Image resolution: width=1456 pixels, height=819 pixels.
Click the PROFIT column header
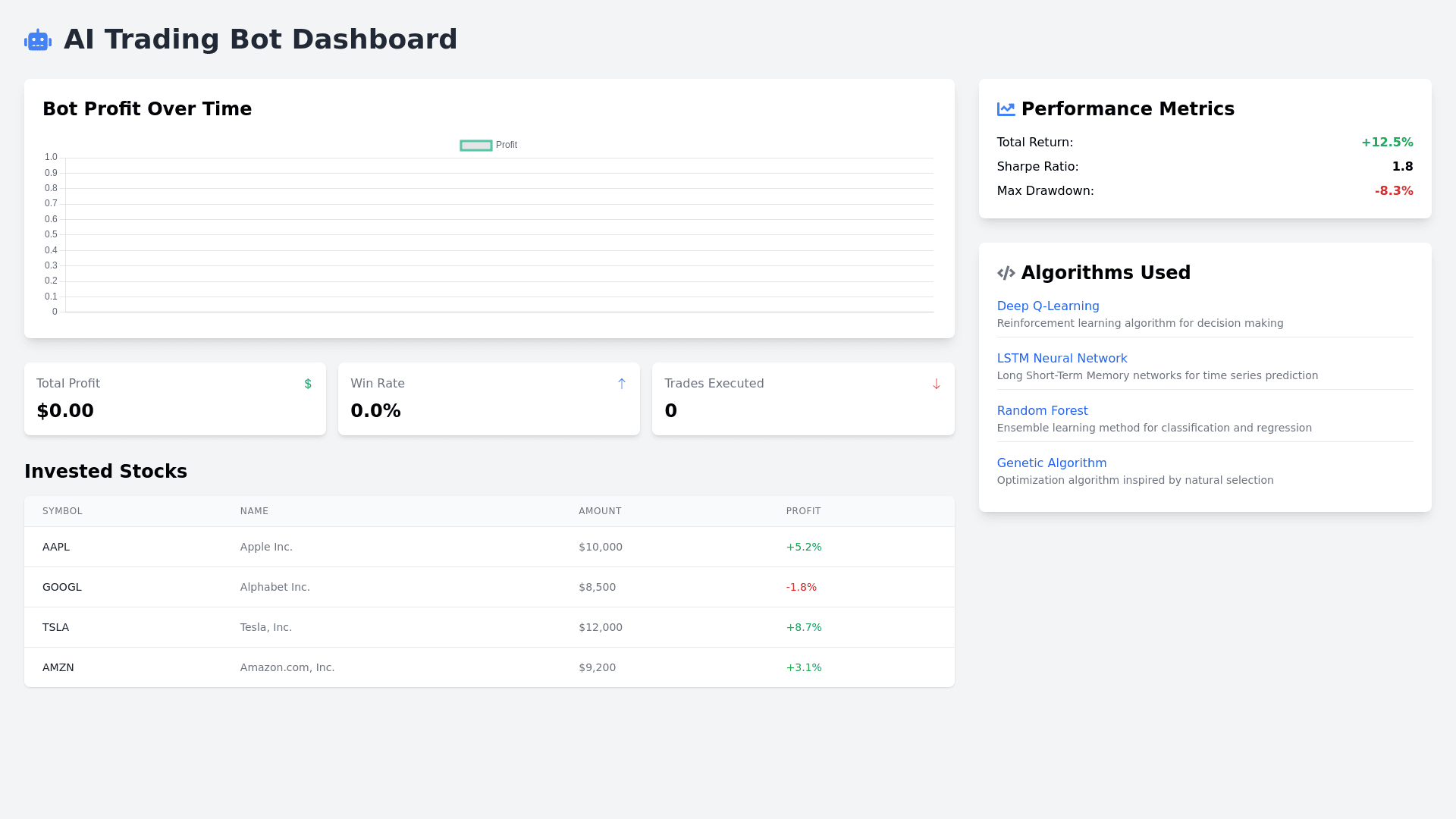click(803, 511)
